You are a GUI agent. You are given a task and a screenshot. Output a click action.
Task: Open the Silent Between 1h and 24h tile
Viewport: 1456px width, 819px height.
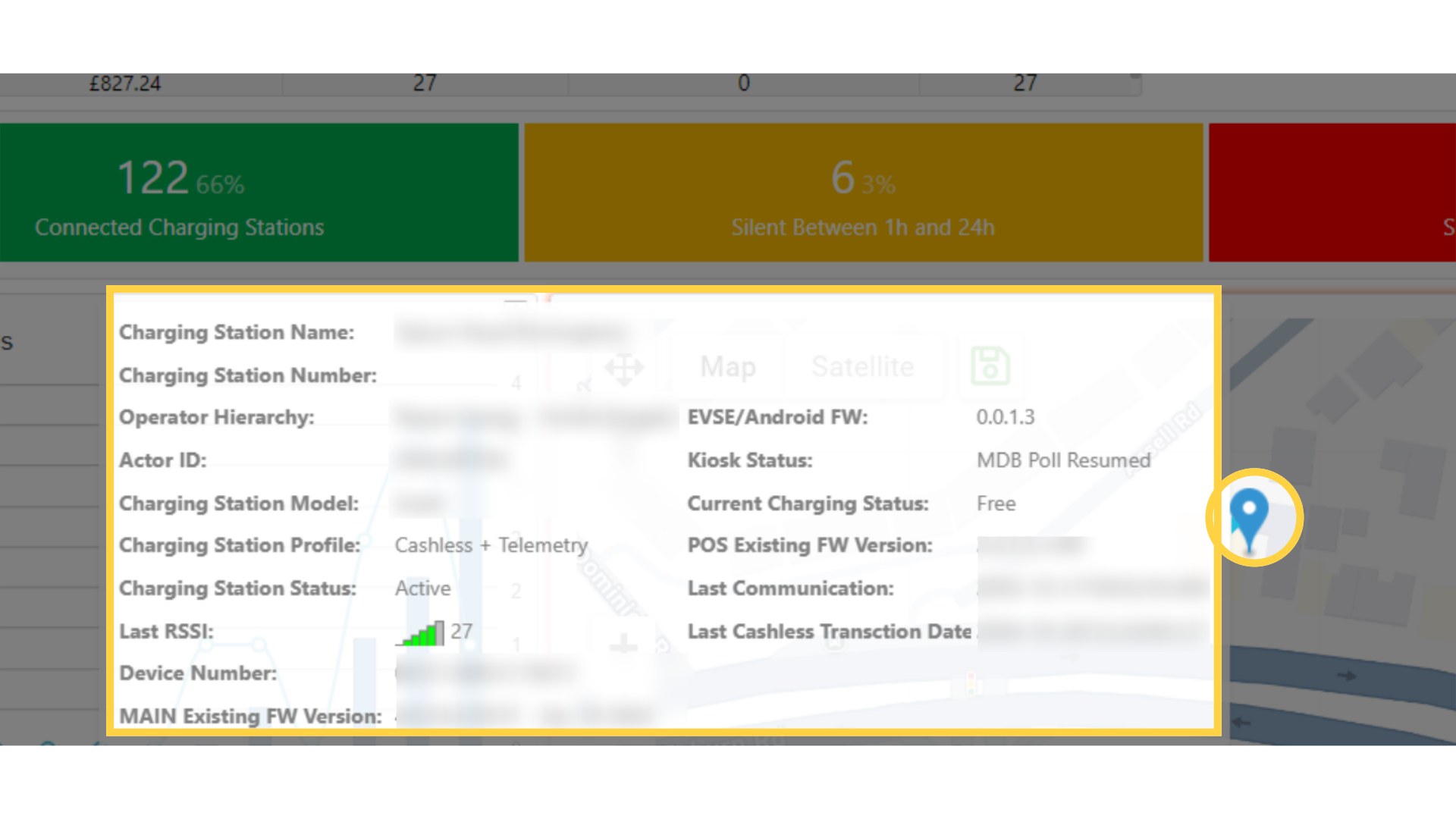click(864, 193)
